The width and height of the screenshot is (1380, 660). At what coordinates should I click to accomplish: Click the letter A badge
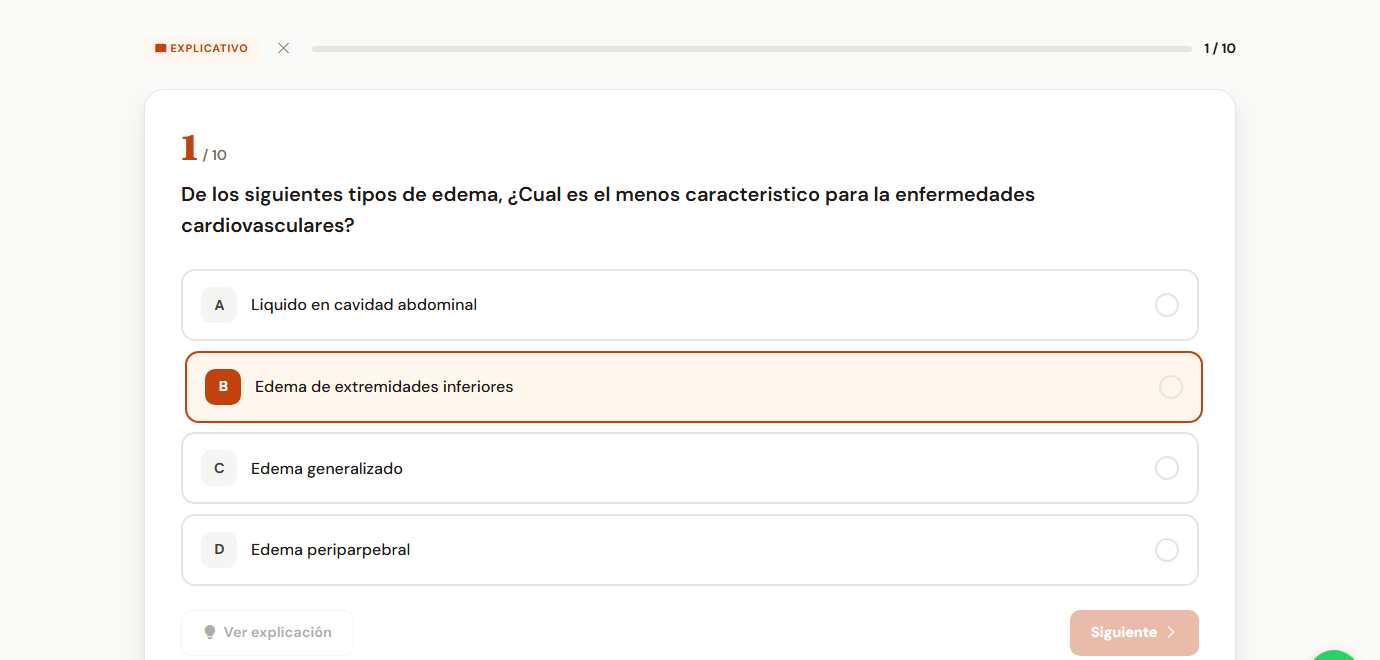click(219, 305)
